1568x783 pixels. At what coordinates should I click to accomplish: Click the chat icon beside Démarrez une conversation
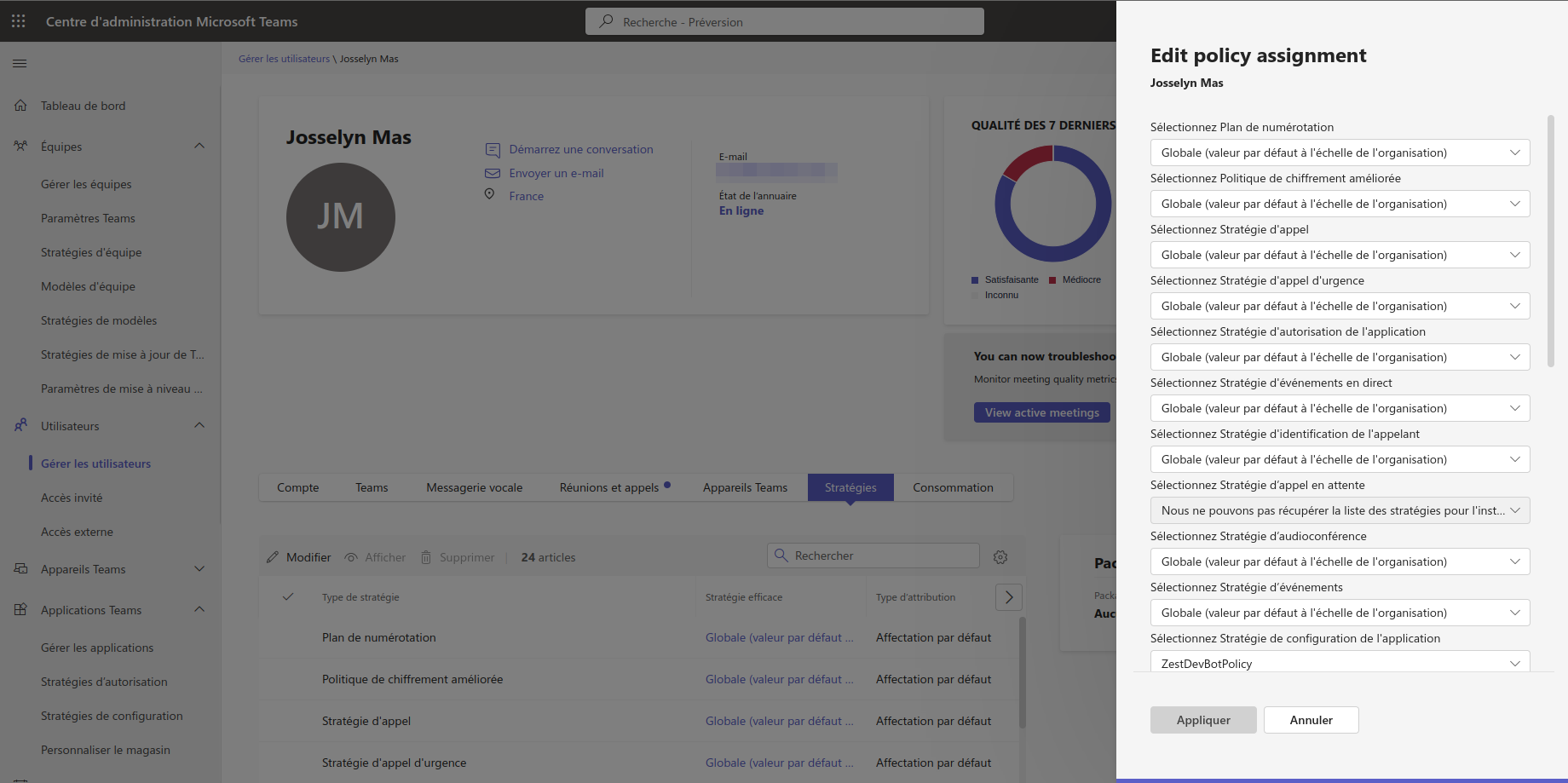pos(493,150)
